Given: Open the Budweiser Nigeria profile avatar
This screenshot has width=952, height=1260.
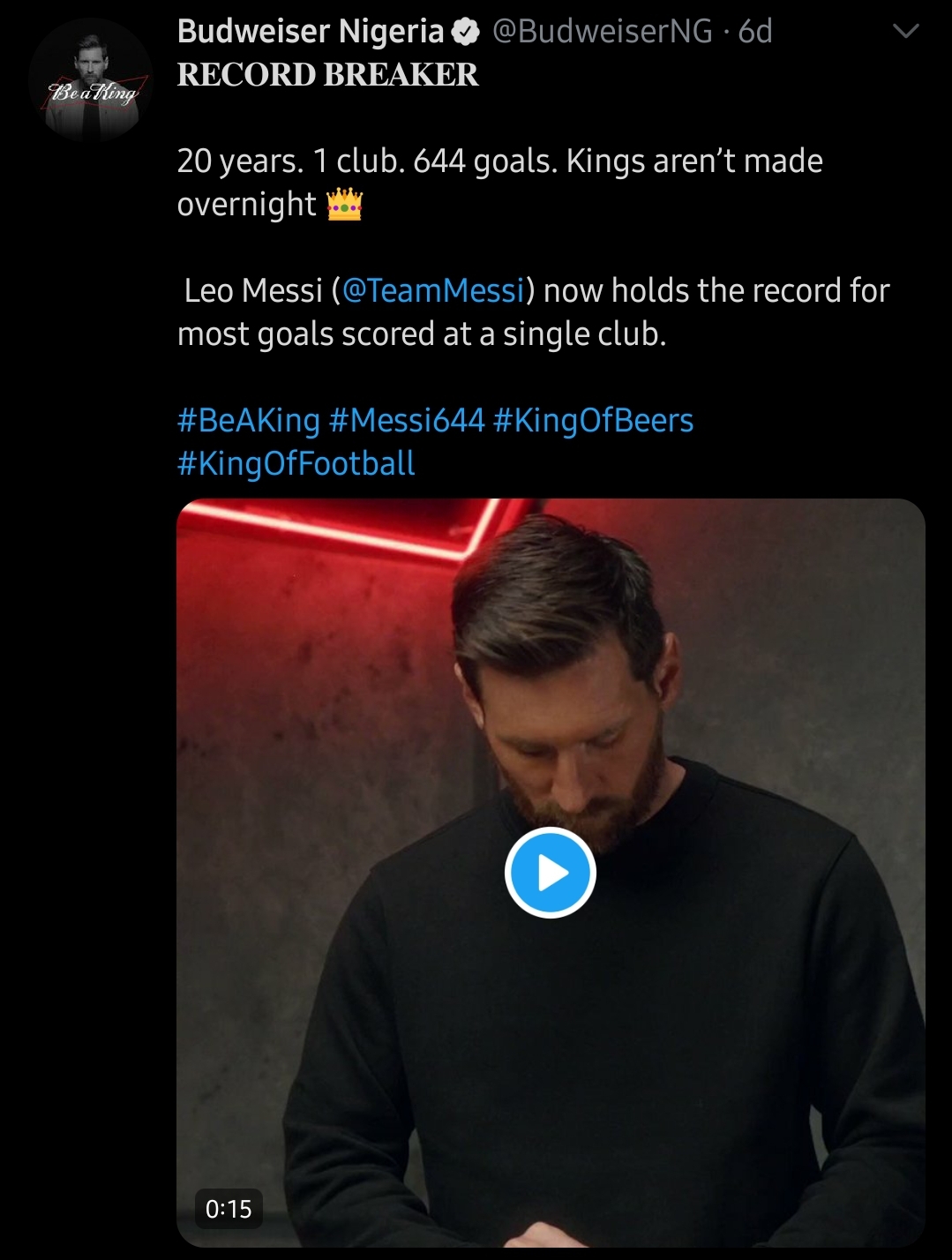Looking at the screenshot, I should (x=90, y=81).
